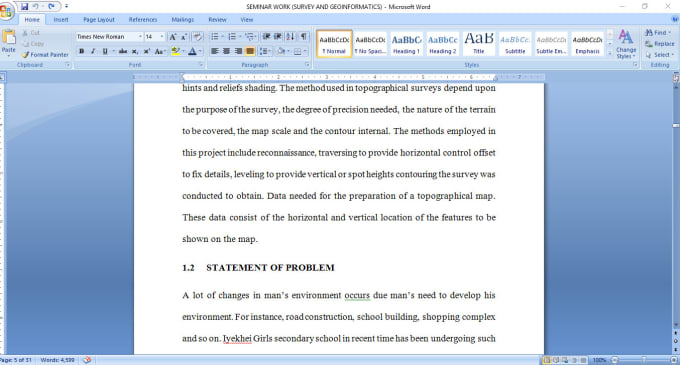Apply the Heading 2 style
Image resolution: width=680 pixels, height=365 pixels.
tap(442, 44)
